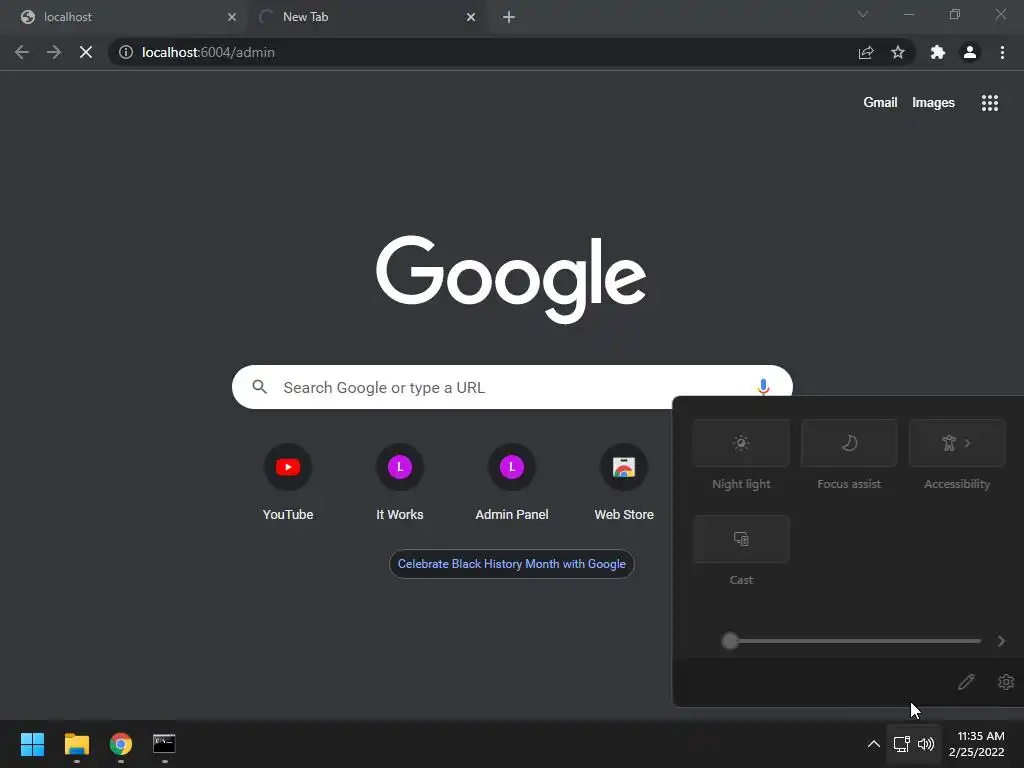Close the localhost tab

coord(232,17)
